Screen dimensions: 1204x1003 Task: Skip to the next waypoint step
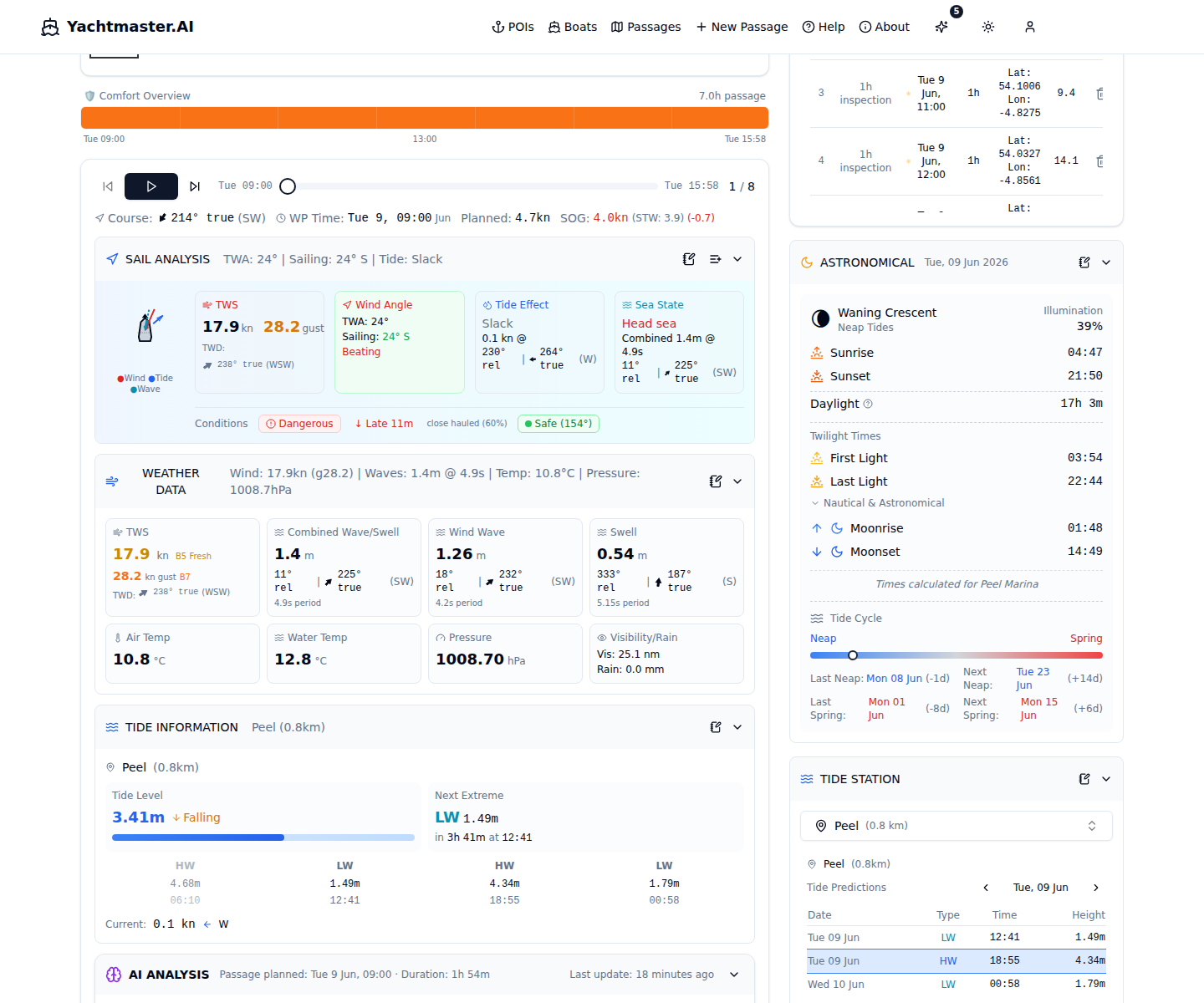tap(195, 186)
